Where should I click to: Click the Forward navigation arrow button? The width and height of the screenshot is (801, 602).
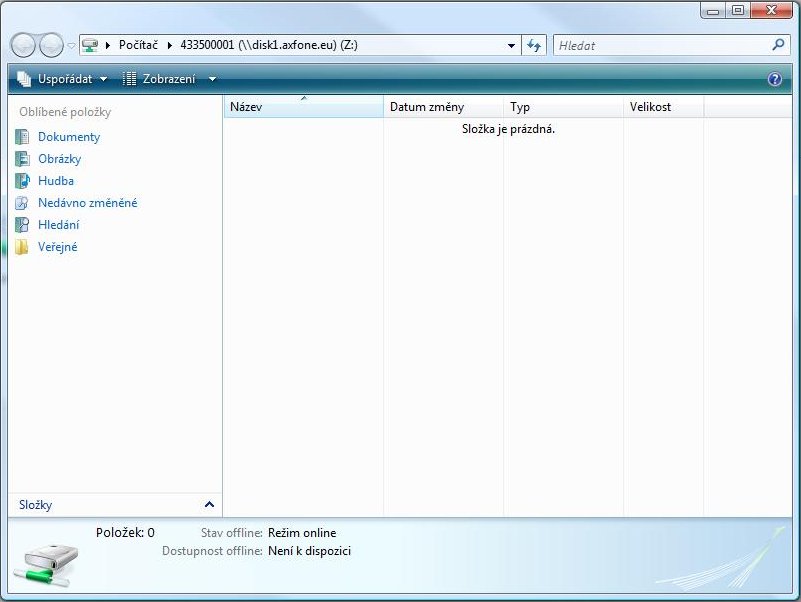point(50,45)
